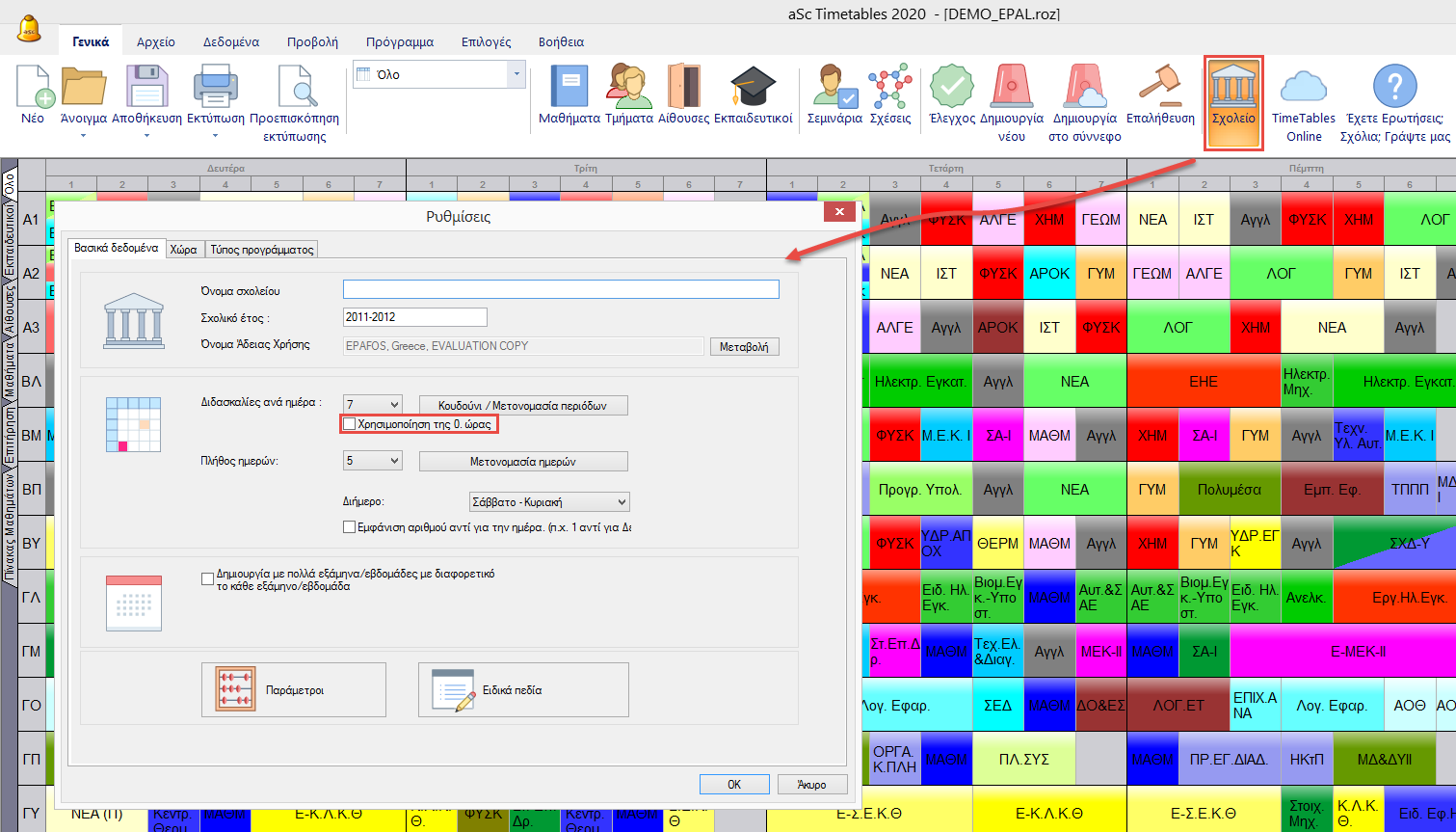The width and height of the screenshot is (1456, 832).
Task: Click the red ΧΗΜ cell in row Α1
Action: click(1049, 220)
